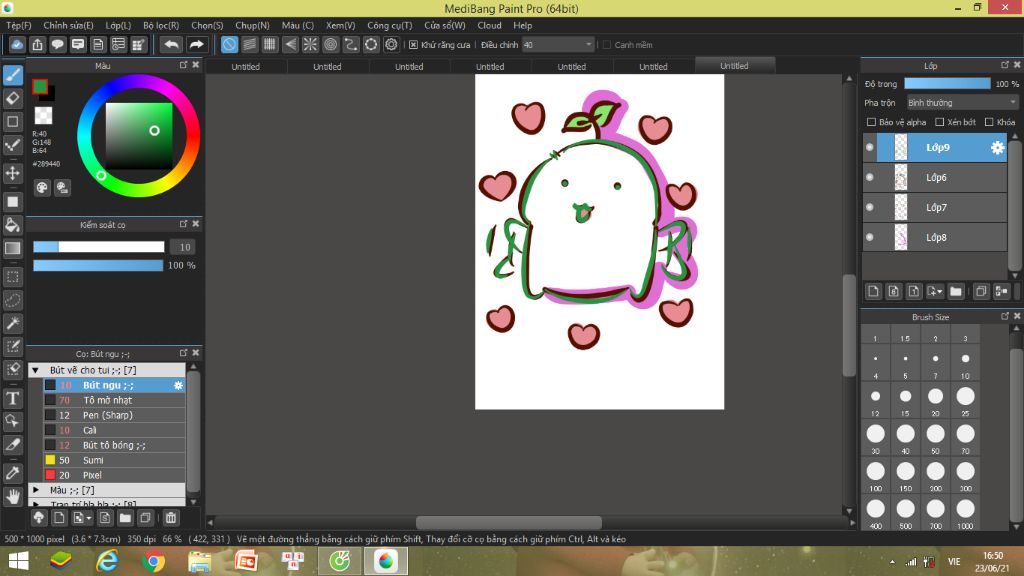Select the Tô mờ nhạt brush
Image resolution: width=1024 pixels, height=576 pixels.
pyautogui.click(x=114, y=400)
